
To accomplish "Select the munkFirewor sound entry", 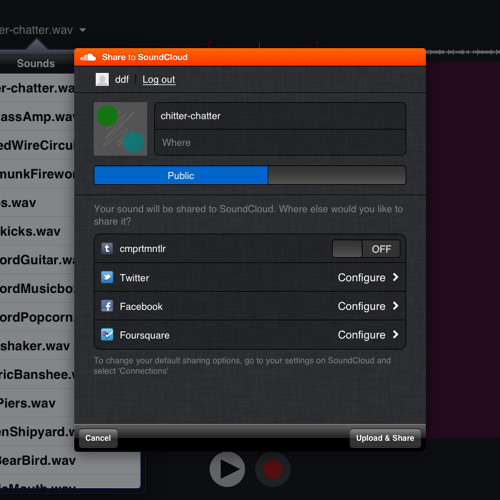I will 37,174.
